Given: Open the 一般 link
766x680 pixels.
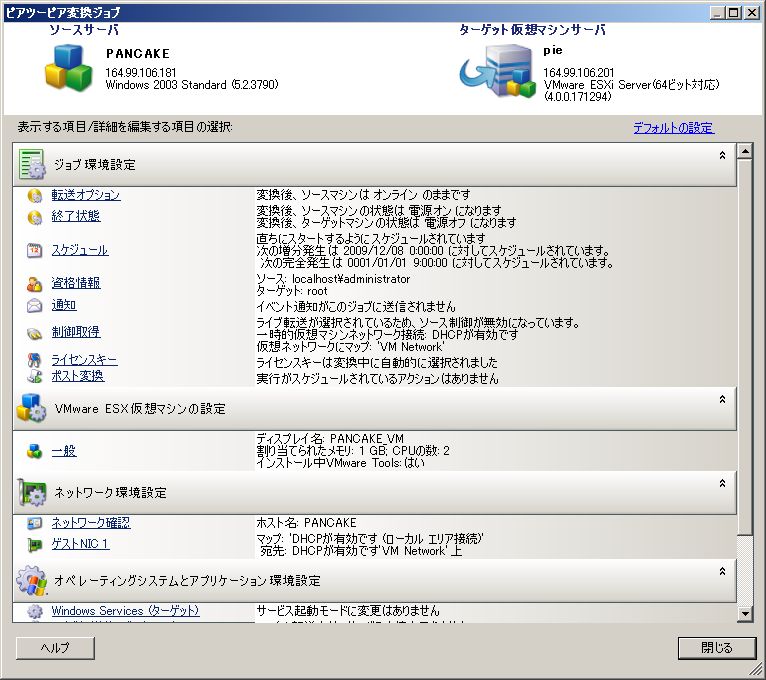Looking at the screenshot, I should pyautogui.click(x=64, y=451).
